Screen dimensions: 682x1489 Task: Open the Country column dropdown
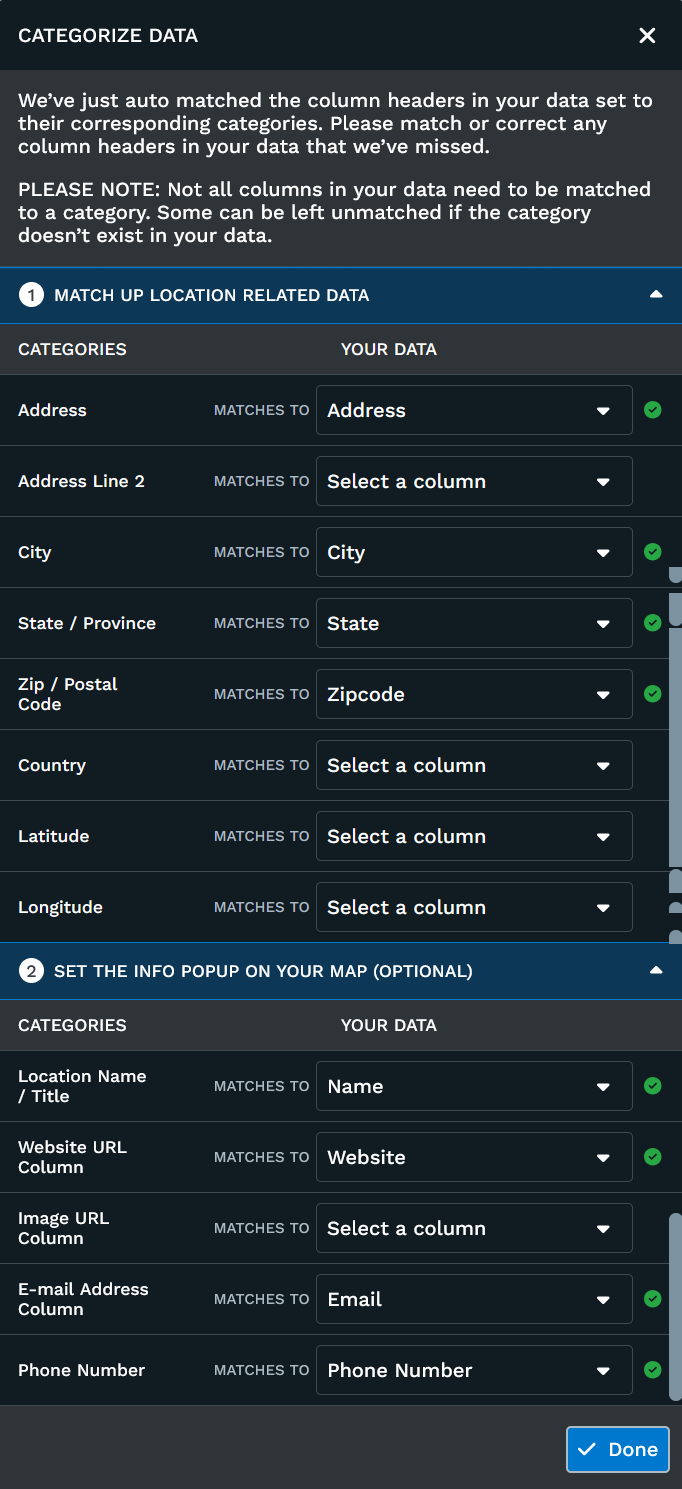coord(474,765)
